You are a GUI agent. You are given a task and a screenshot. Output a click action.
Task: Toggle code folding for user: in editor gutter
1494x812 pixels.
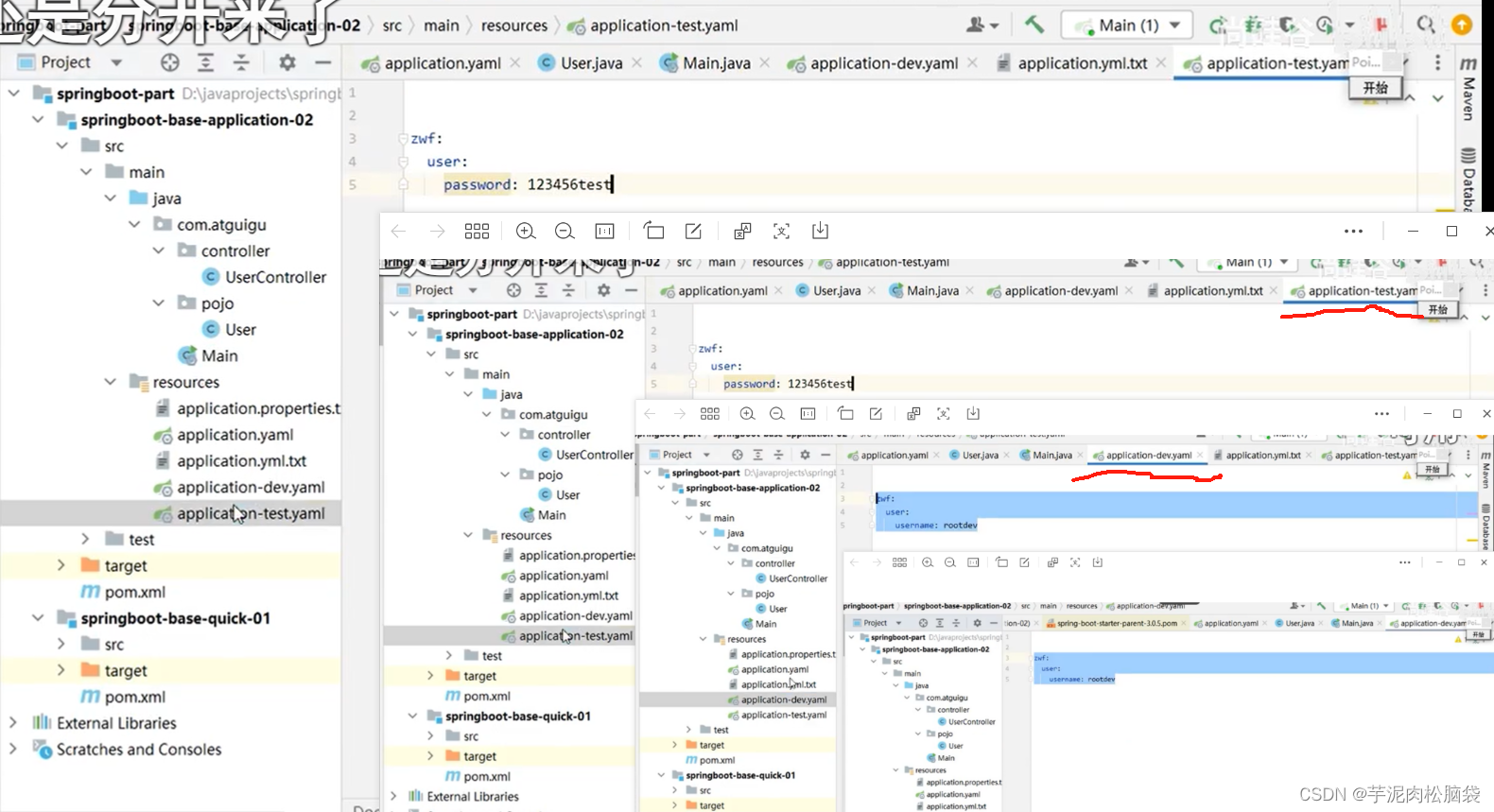pyautogui.click(x=404, y=162)
